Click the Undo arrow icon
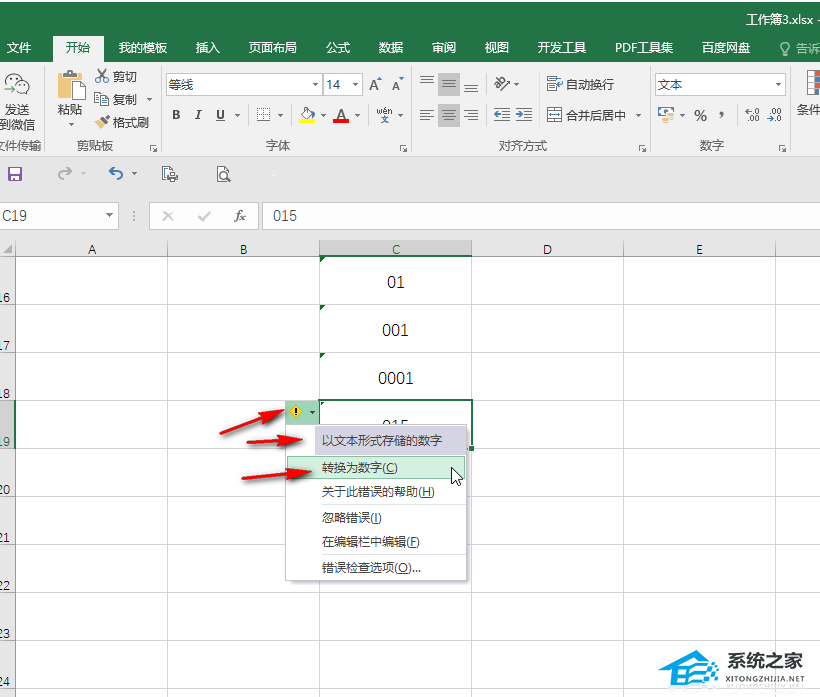 coord(115,174)
